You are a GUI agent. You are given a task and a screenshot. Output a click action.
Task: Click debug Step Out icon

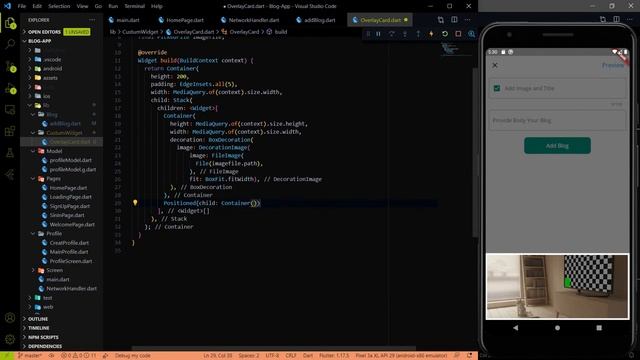point(418,34)
